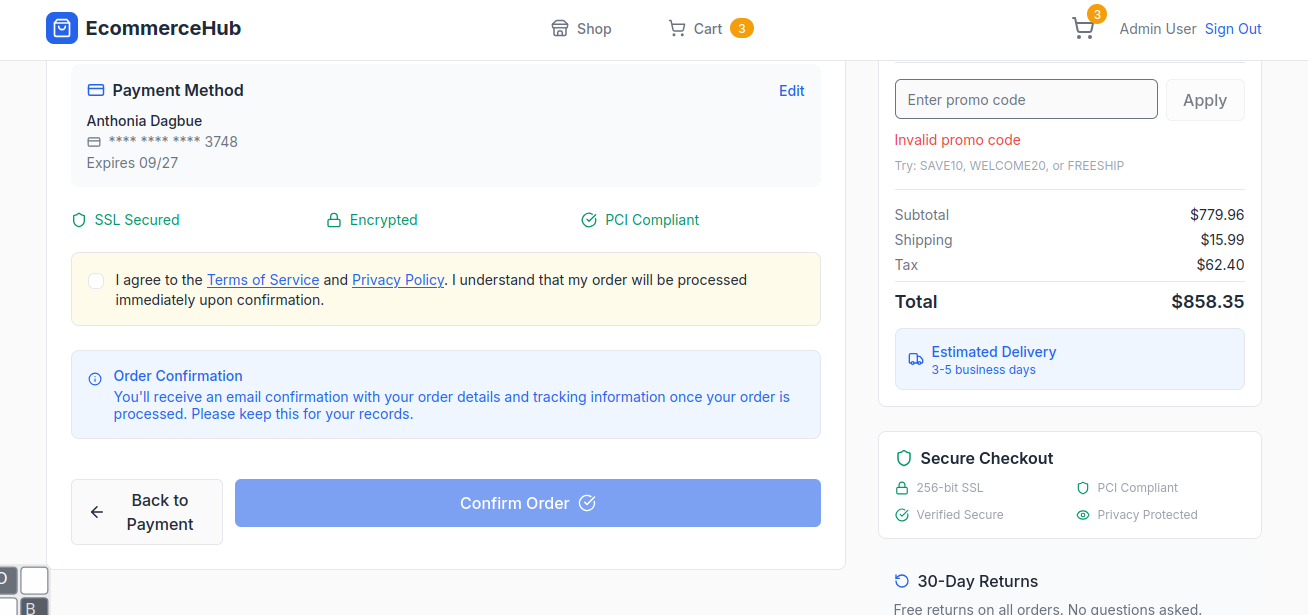Click the Order Confirmation info icon
This screenshot has height=615, width=1308.
pyautogui.click(x=95, y=379)
